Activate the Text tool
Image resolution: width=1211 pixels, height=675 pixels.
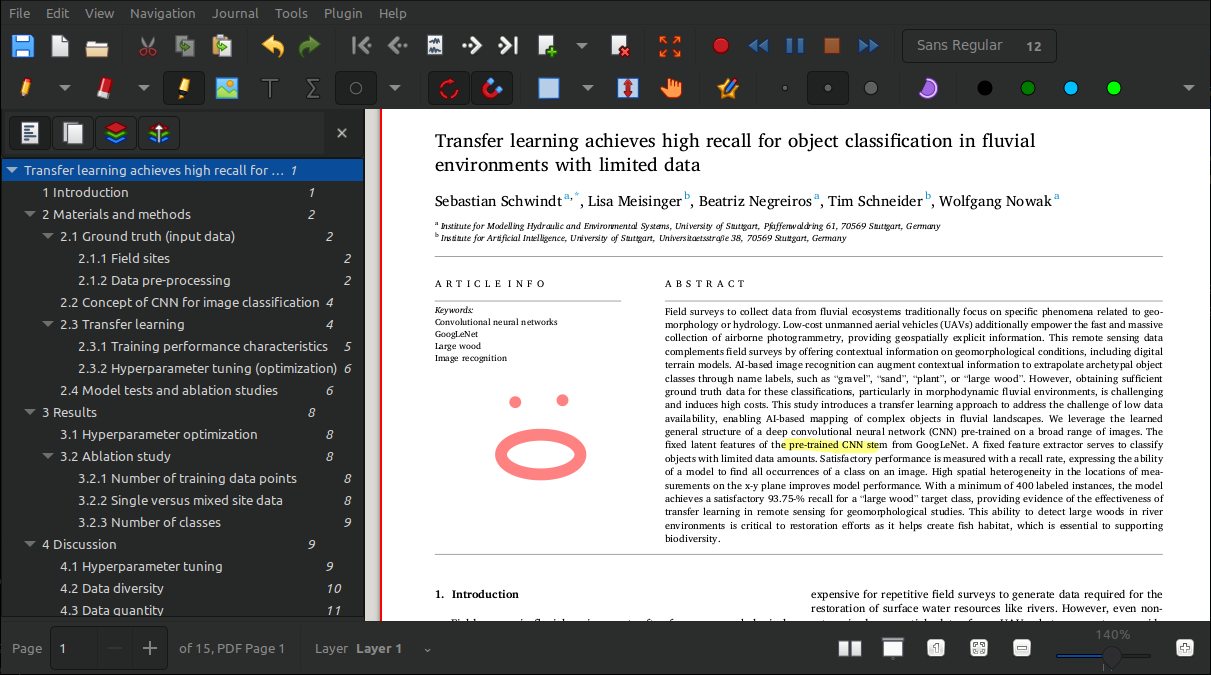[269, 88]
